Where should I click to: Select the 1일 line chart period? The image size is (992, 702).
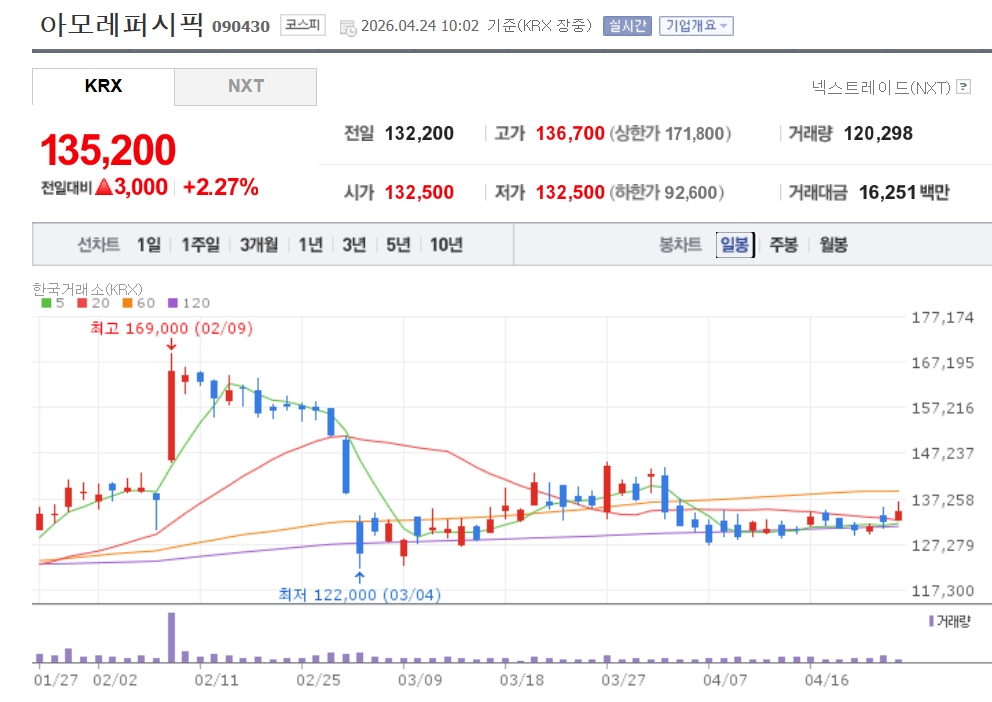(149, 244)
